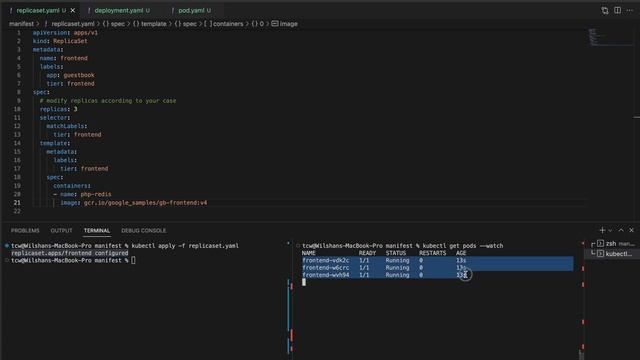This screenshot has width=640, height=360.
Task: Open the pod.yaml editor tab
Action: (x=191, y=10)
